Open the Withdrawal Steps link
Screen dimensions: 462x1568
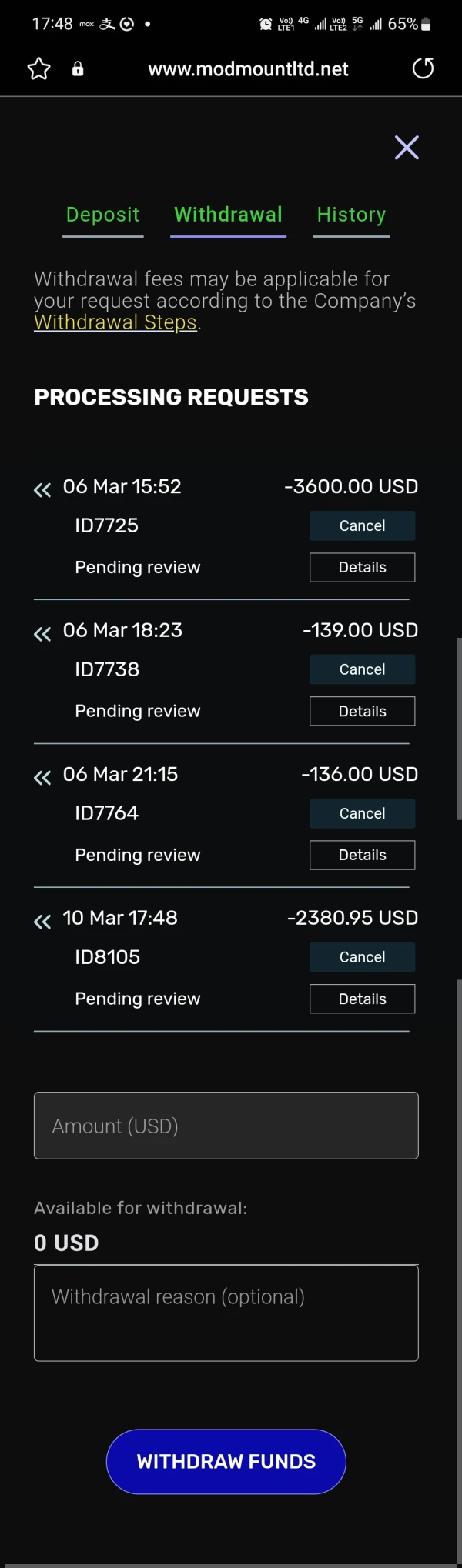pos(115,322)
